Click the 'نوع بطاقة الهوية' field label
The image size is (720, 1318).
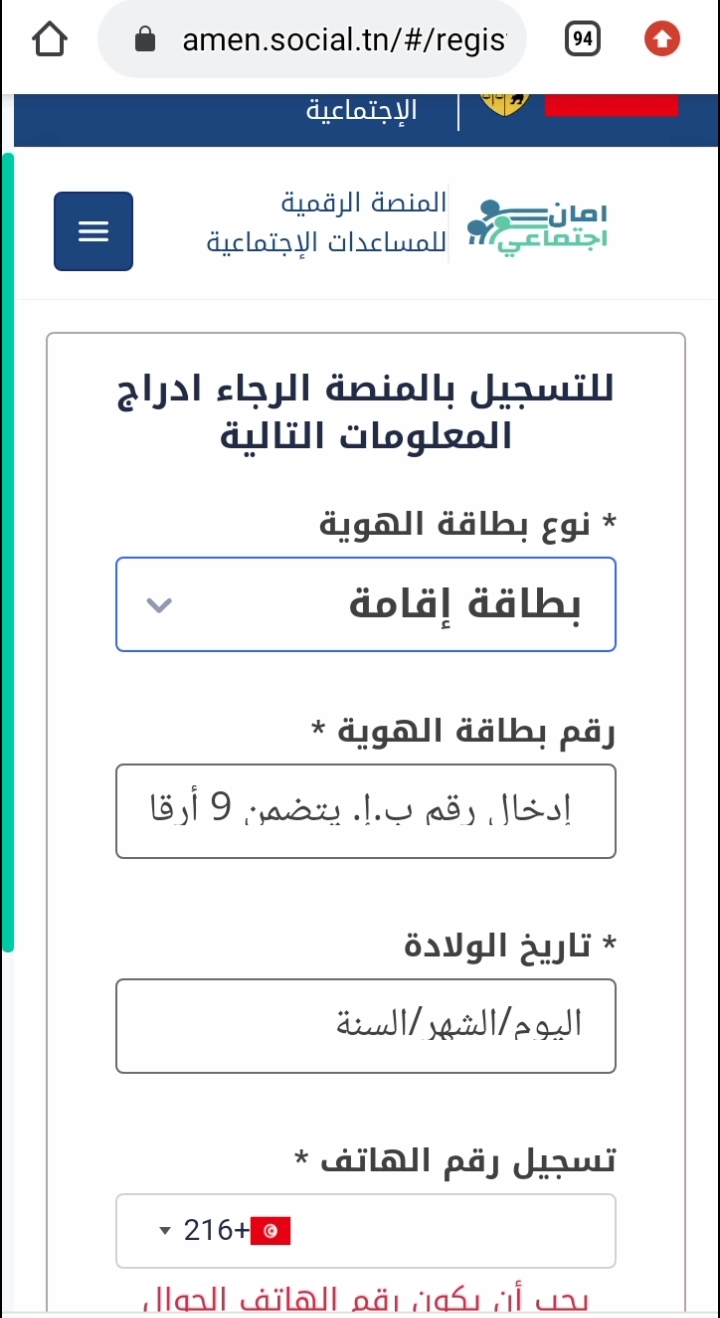click(468, 523)
